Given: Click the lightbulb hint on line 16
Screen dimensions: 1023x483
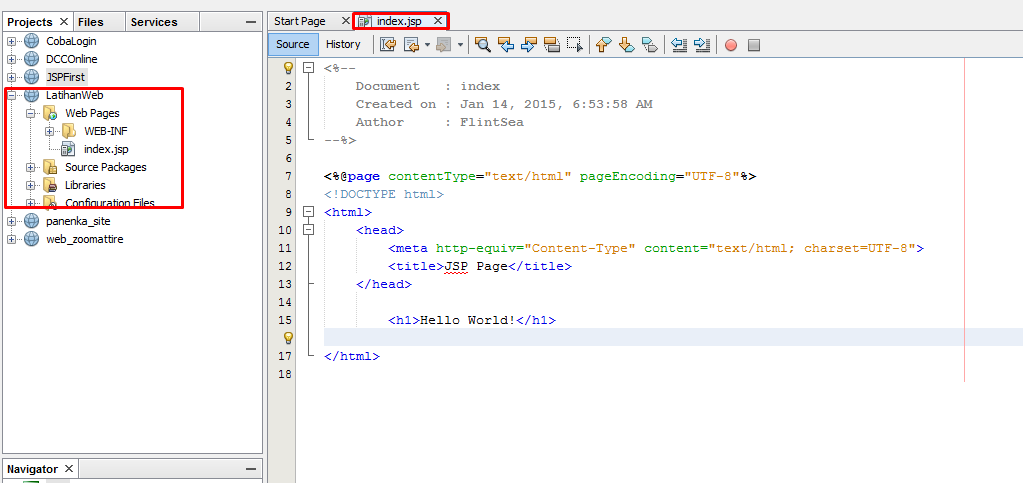Looking at the screenshot, I should coord(288,337).
